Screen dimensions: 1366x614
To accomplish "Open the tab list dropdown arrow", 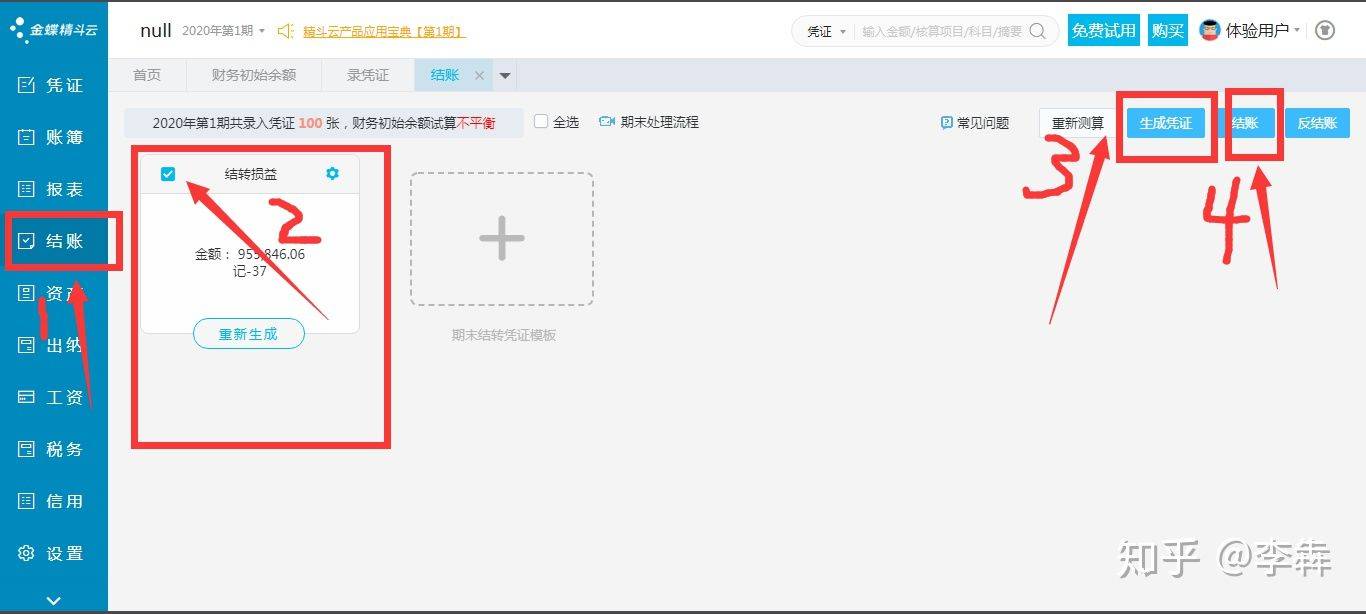I will (505, 76).
